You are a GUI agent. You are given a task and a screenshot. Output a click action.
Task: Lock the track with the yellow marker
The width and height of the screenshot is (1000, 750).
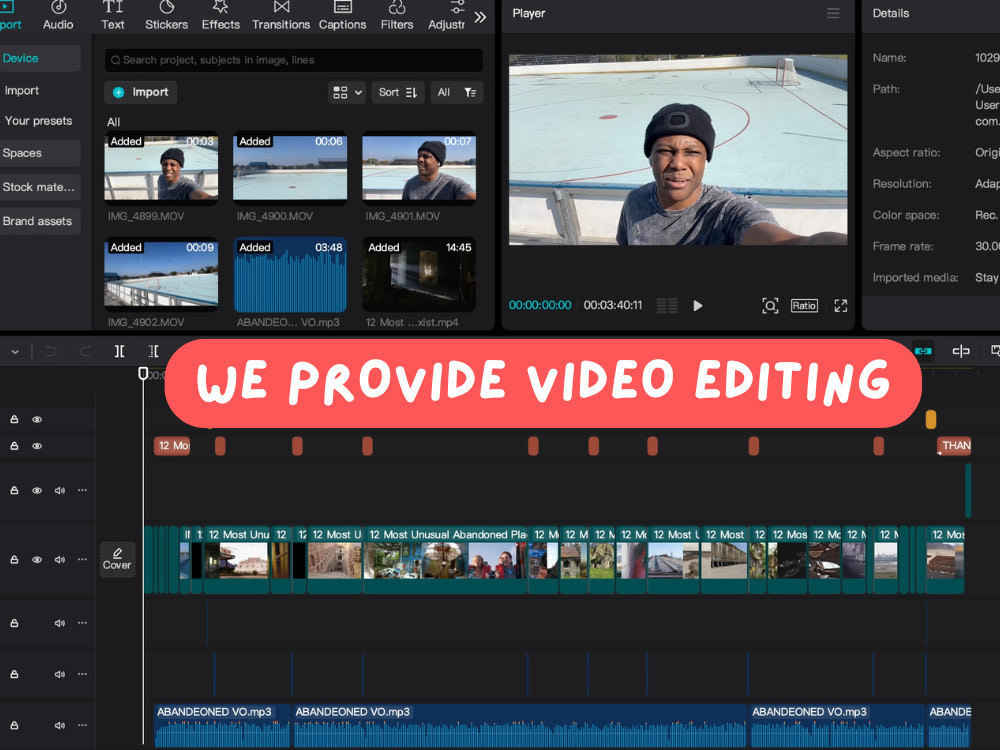click(14, 419)
